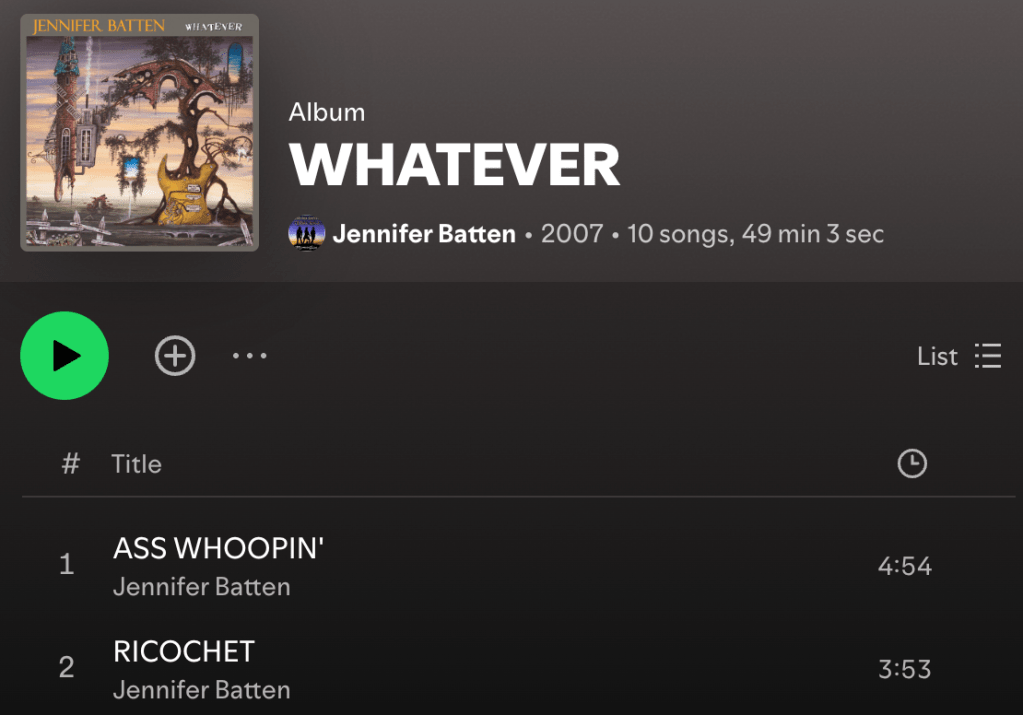Open Jennifer Batten link under RICOCHET
The width and height of the screenshot is (1023, 715).
click(202, 690)
